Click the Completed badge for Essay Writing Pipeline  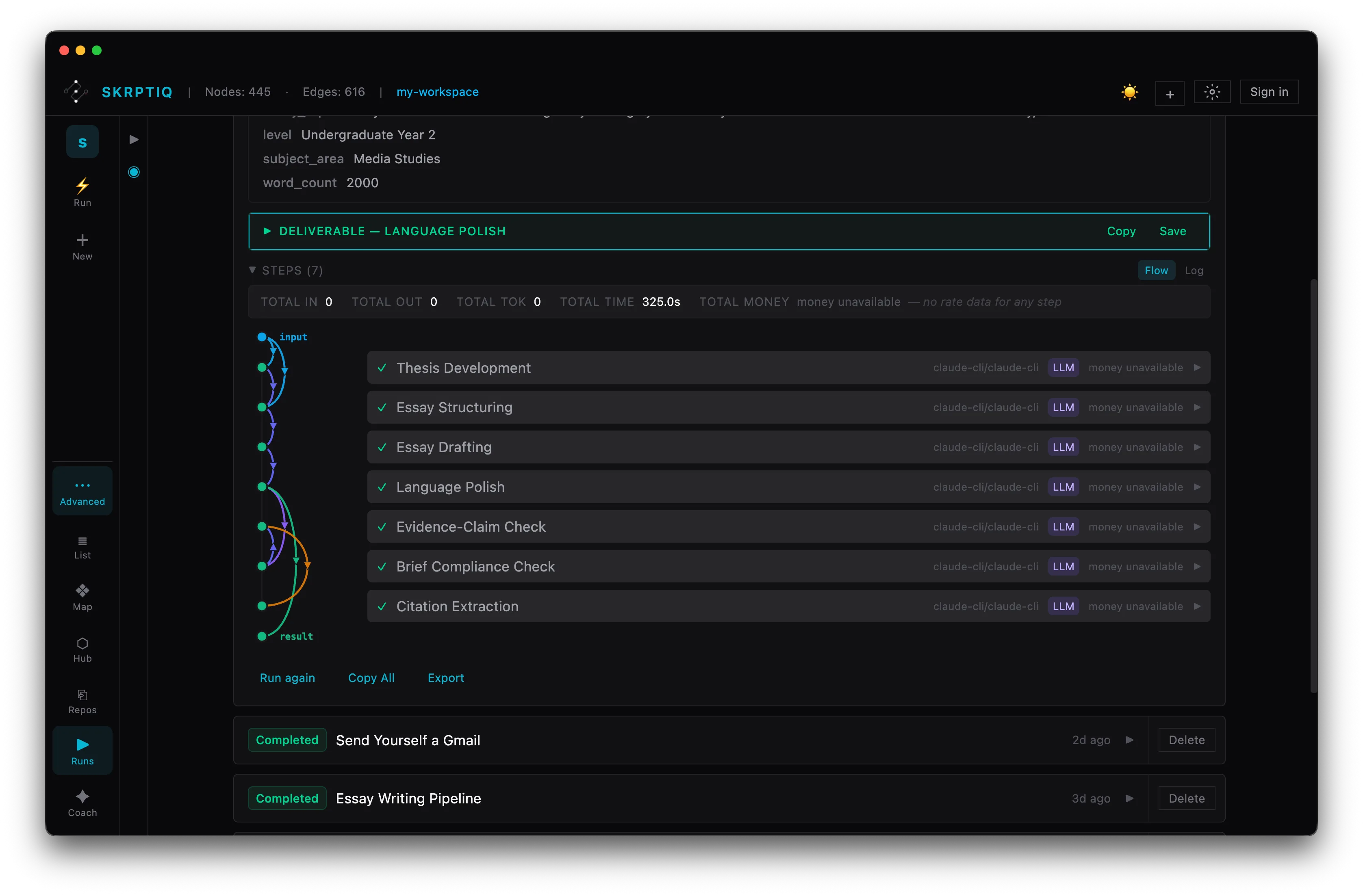[x=287, y=798]
